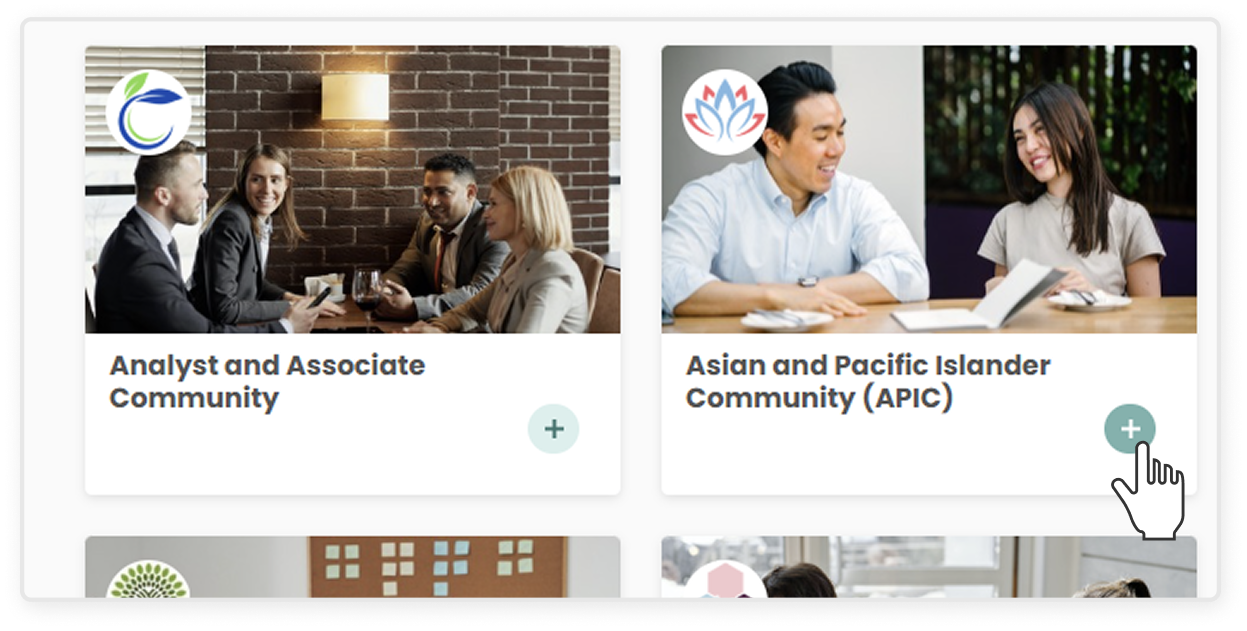This screenshot has width=1247, height=631.
Task: Join the Analyst and Associate Community with plus
Action: coord(553,429)
